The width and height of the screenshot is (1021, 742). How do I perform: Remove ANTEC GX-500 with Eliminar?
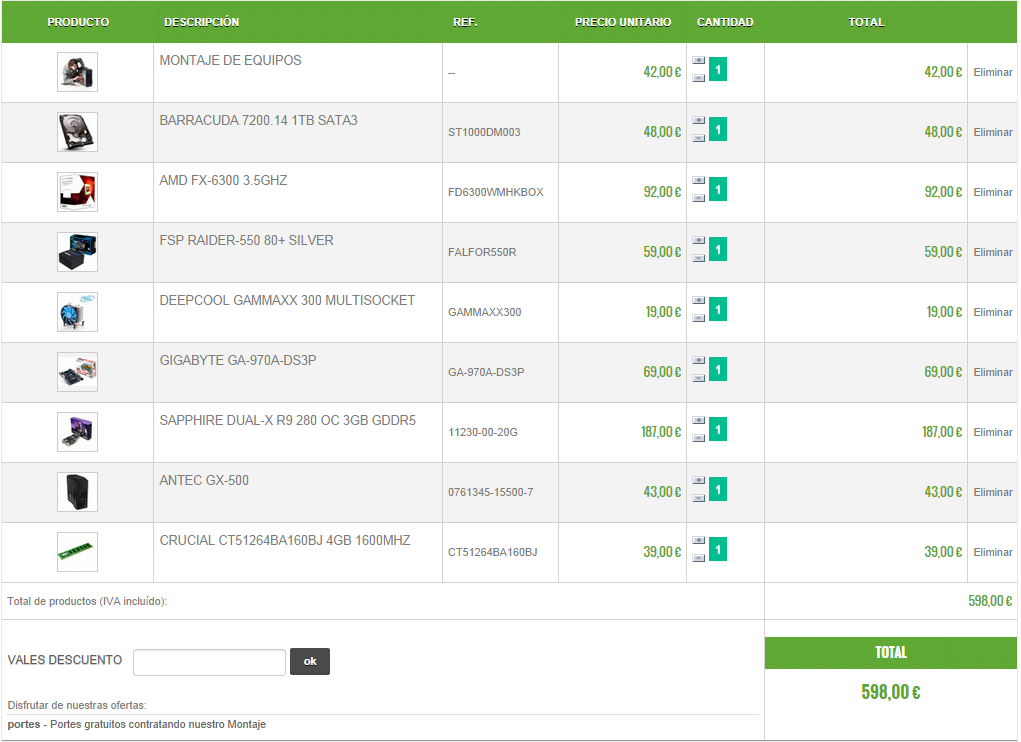pos(992,492)
